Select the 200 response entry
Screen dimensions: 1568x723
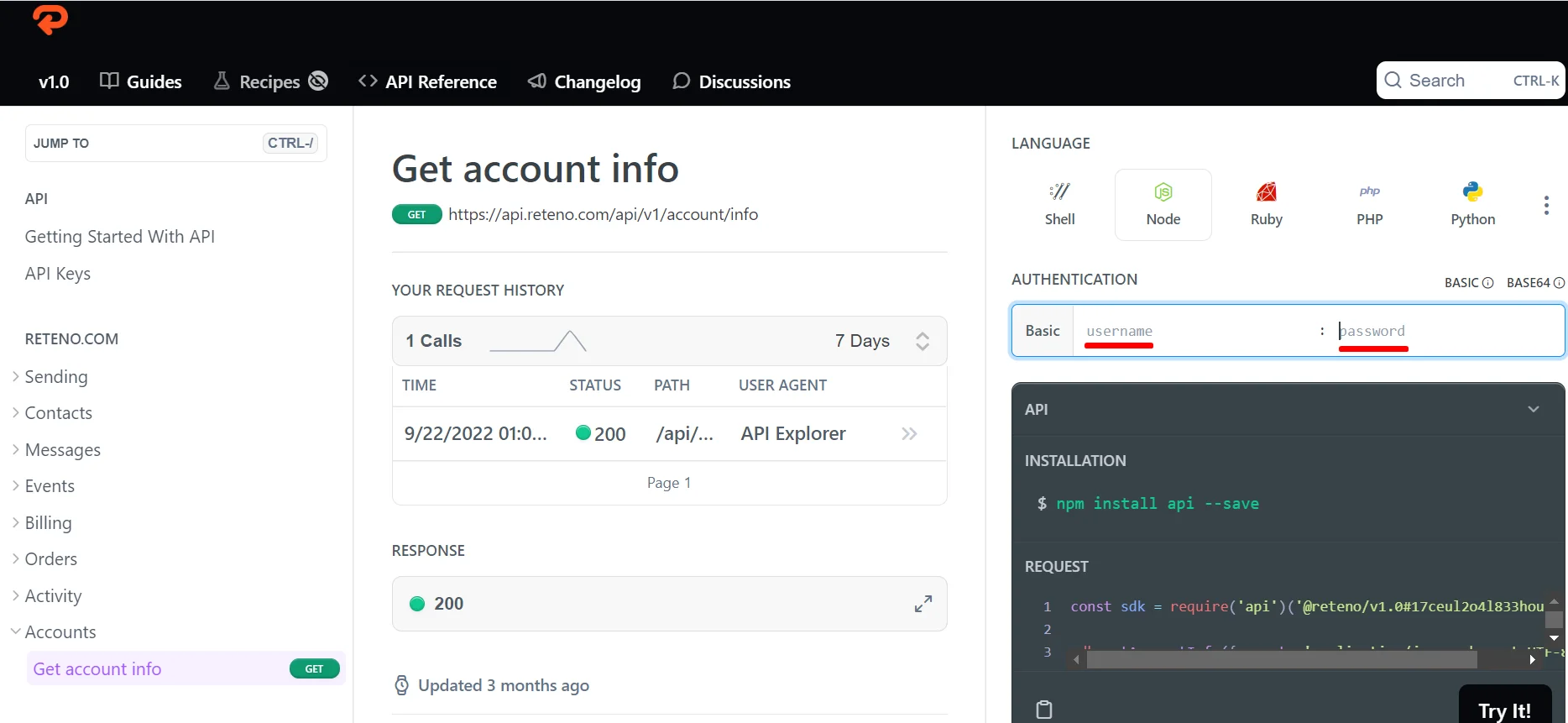tap(669, 604)
